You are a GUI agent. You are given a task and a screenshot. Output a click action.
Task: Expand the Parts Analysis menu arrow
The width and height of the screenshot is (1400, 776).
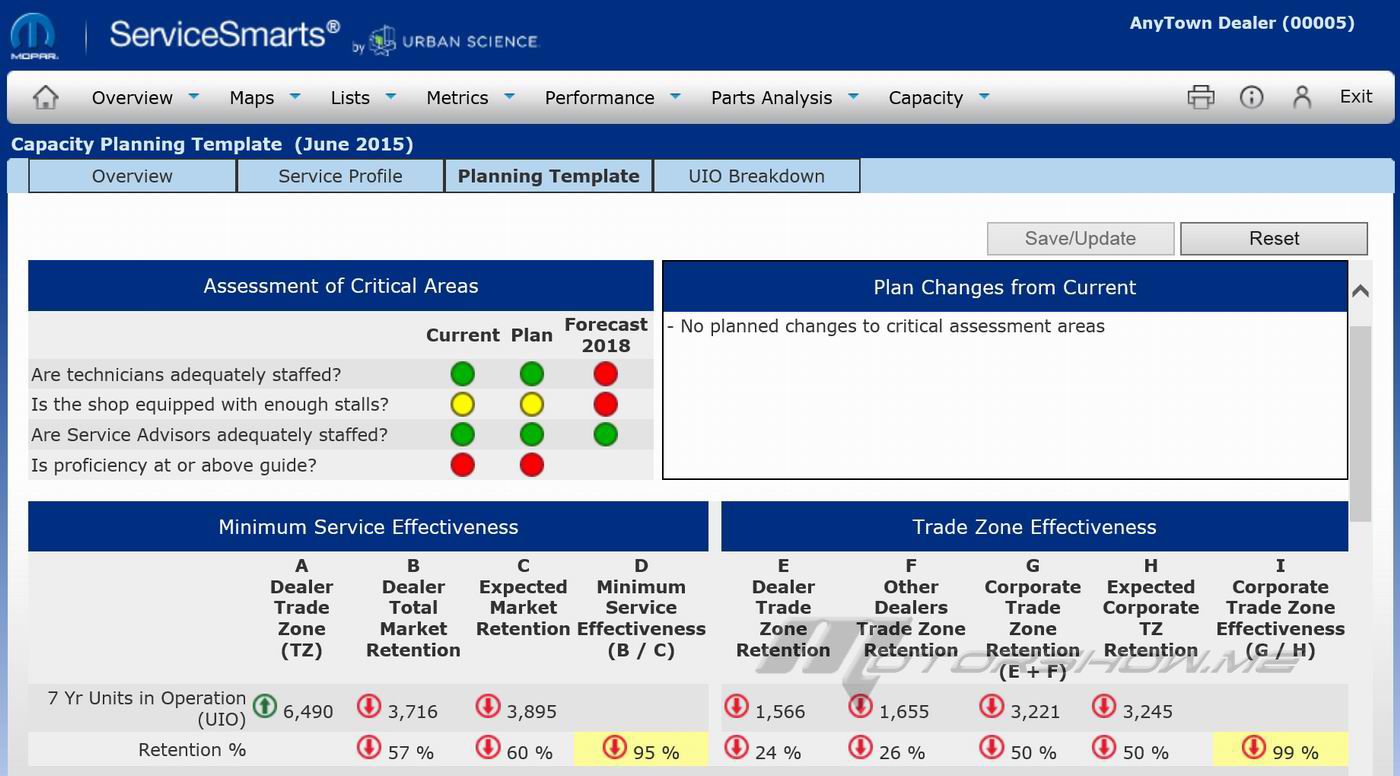click(854, 96)
